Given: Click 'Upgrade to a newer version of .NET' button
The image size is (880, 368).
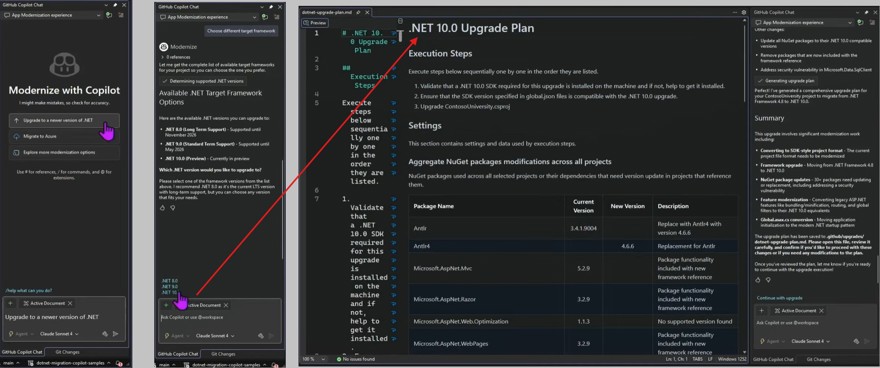Looking at the screenshot, I should [x=64, y=121].
